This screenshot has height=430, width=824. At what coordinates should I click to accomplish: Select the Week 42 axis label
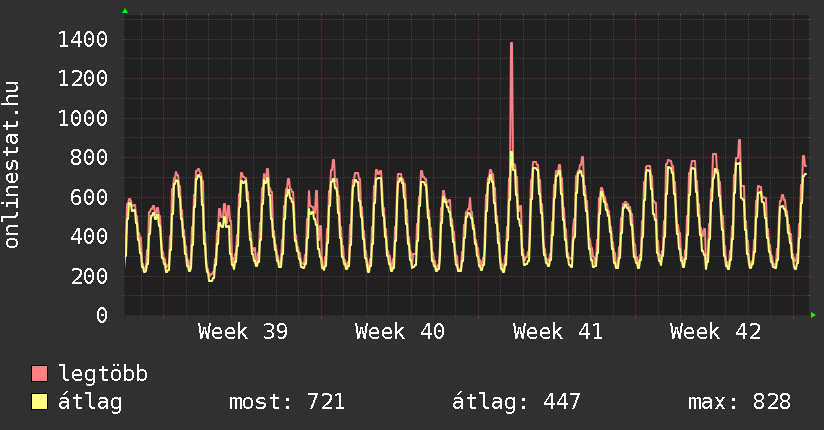click(x=715, y=331)
